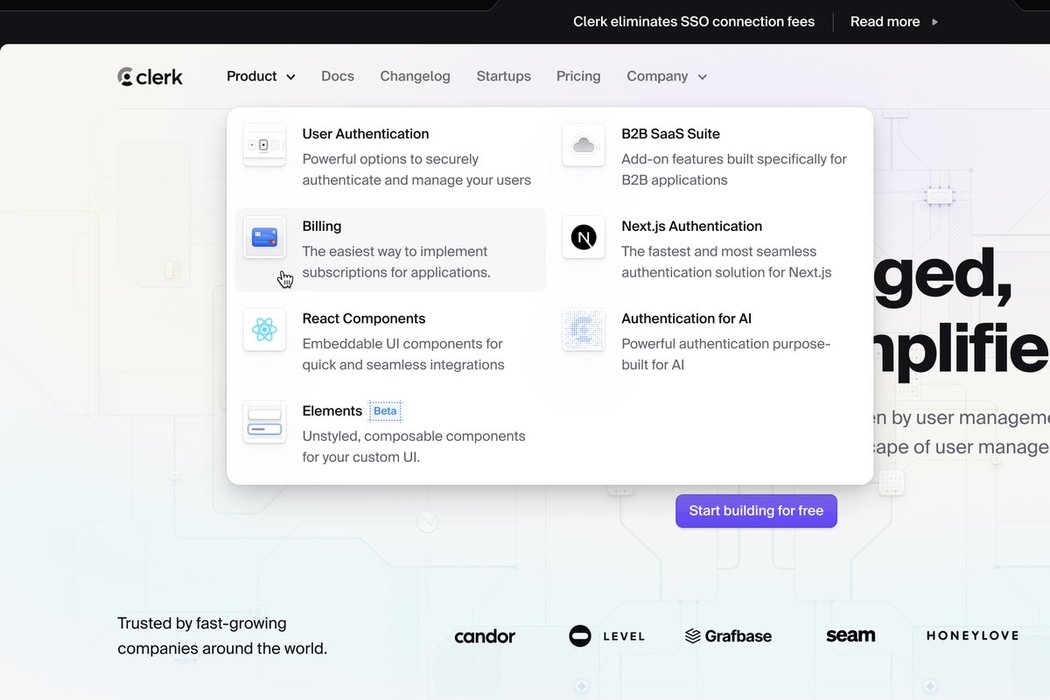Open the Startups navigation link
This screenshot has height=700, width=1050.
[504, 76]
